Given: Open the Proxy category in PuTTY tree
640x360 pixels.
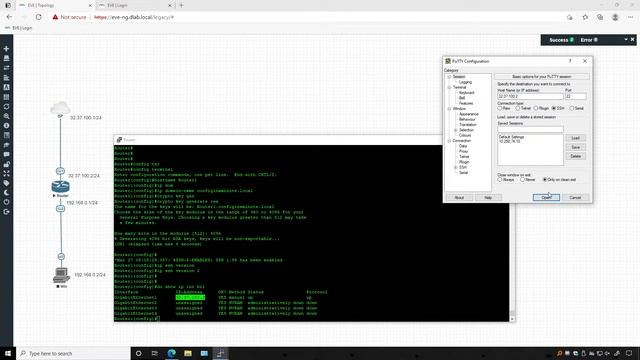Looking at the screenshot, I should tap(463, 151).
